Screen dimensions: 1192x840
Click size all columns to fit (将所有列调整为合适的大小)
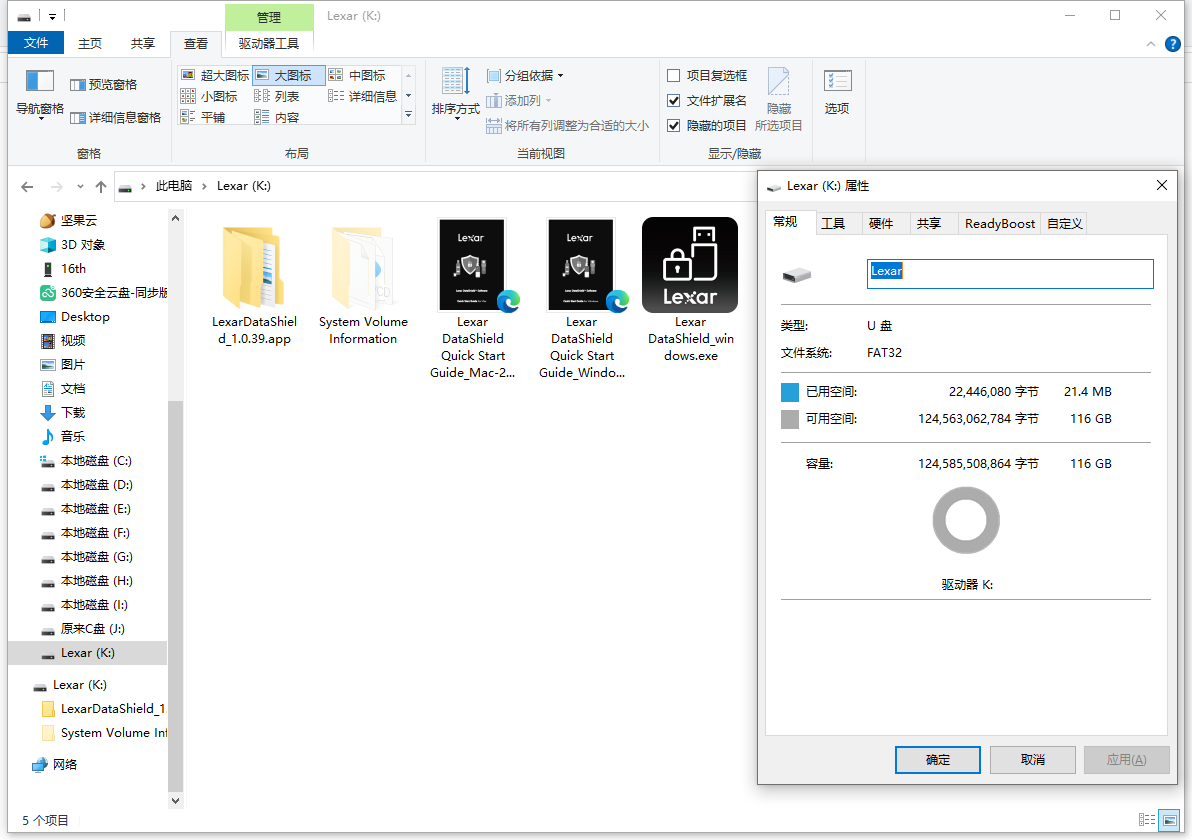pyautogui.click(x=567, y=125)
